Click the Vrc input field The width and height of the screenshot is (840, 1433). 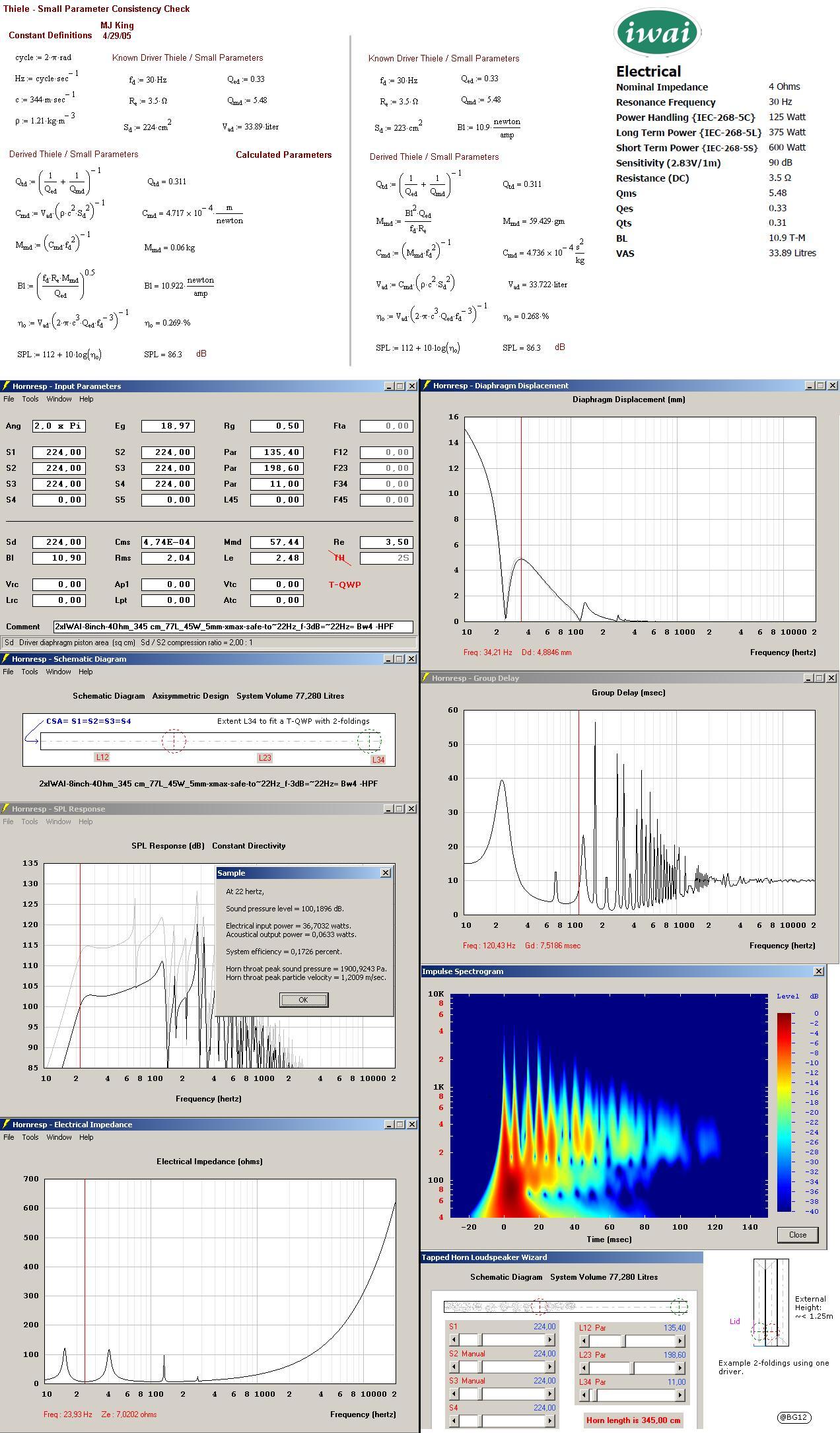pos(59,584)
